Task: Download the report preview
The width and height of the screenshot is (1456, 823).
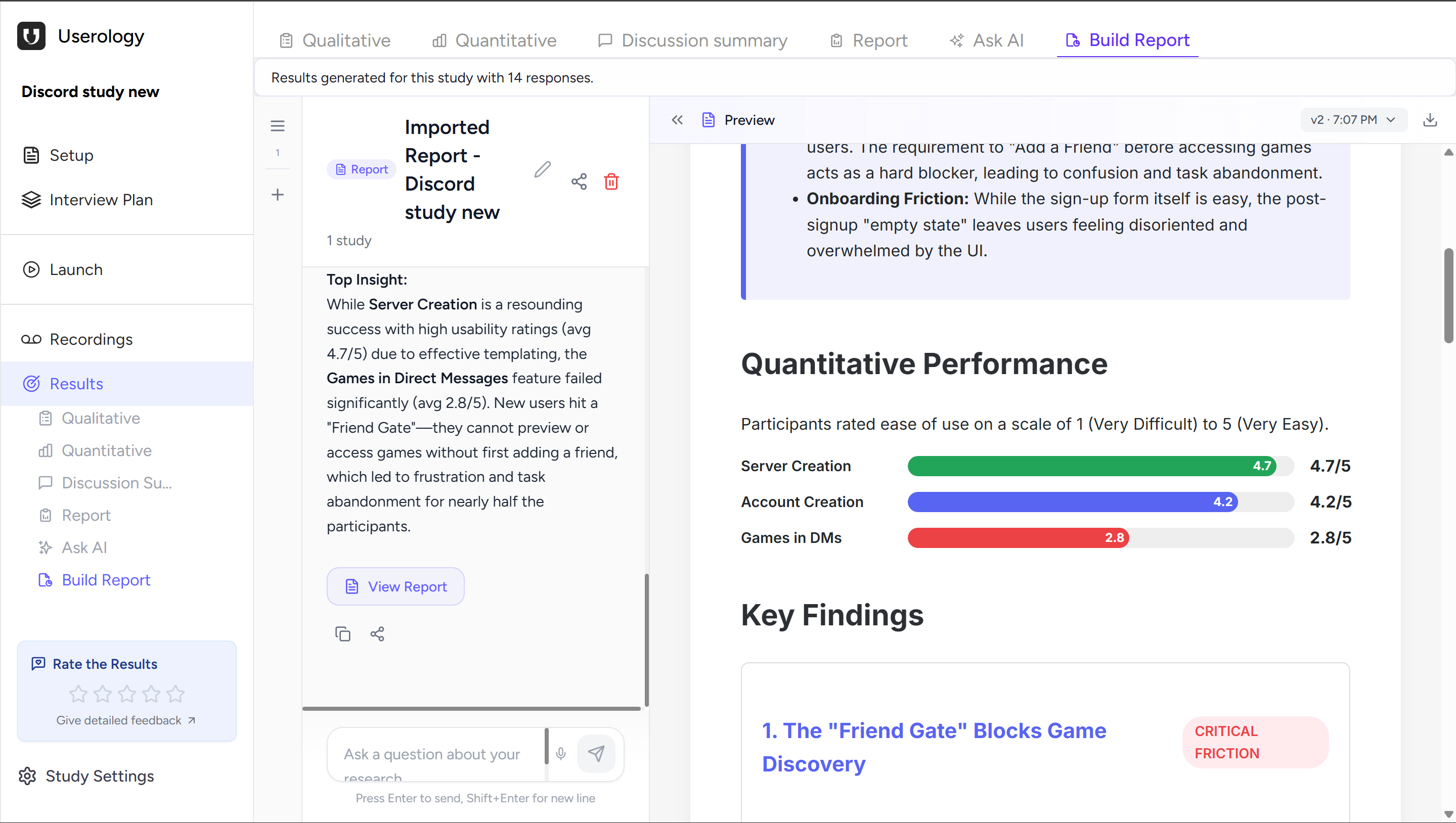Action: (1431, 120)
